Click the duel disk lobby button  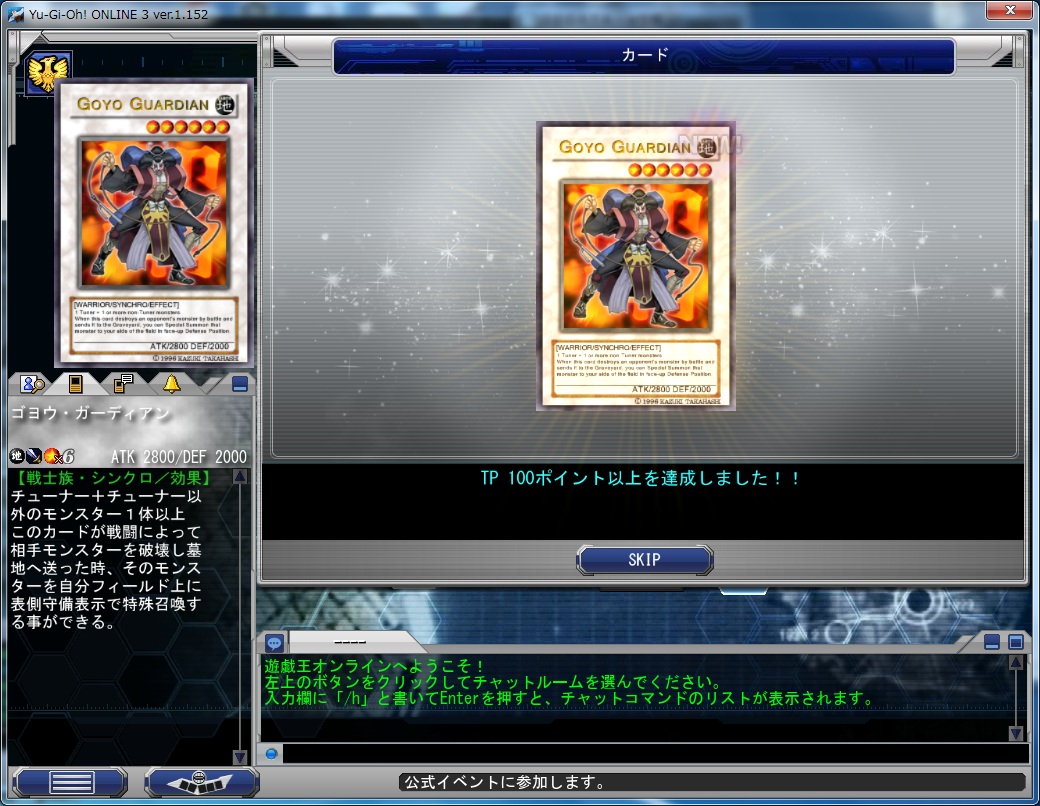[x=200, y=783]
